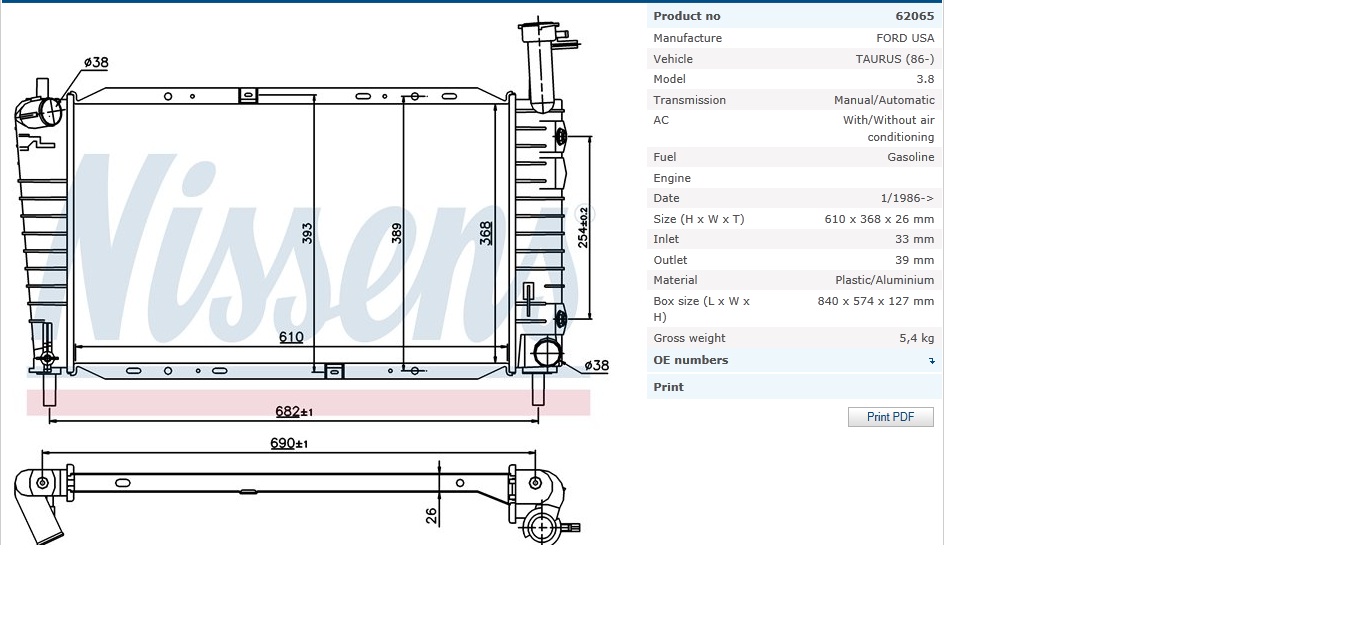
Task: Select the 'Manual/Automatic' transmission value
Action: click(x=884, y=100)
